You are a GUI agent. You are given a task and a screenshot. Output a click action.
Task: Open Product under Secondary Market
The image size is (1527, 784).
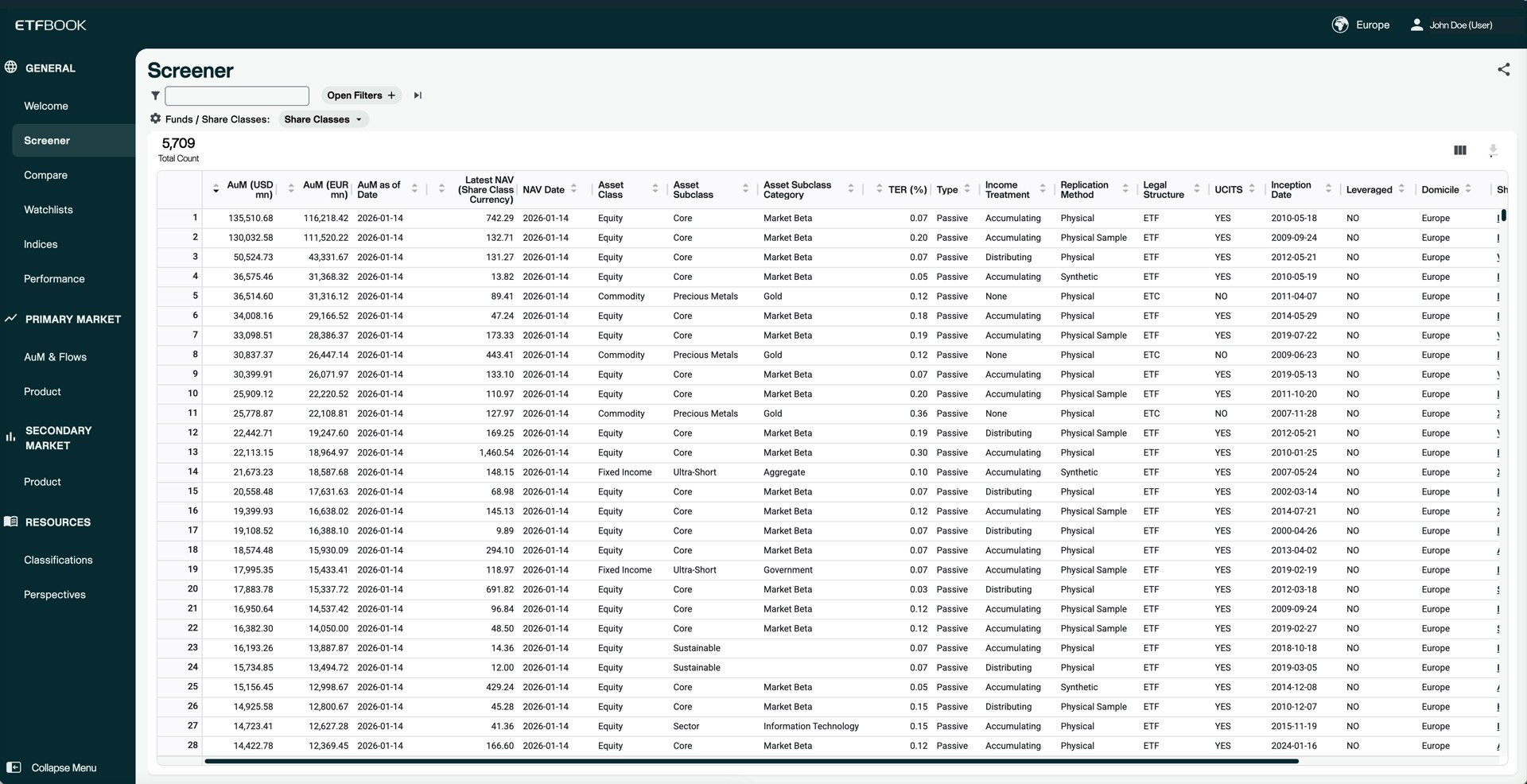pyautogui.click(x=42, y=482)
